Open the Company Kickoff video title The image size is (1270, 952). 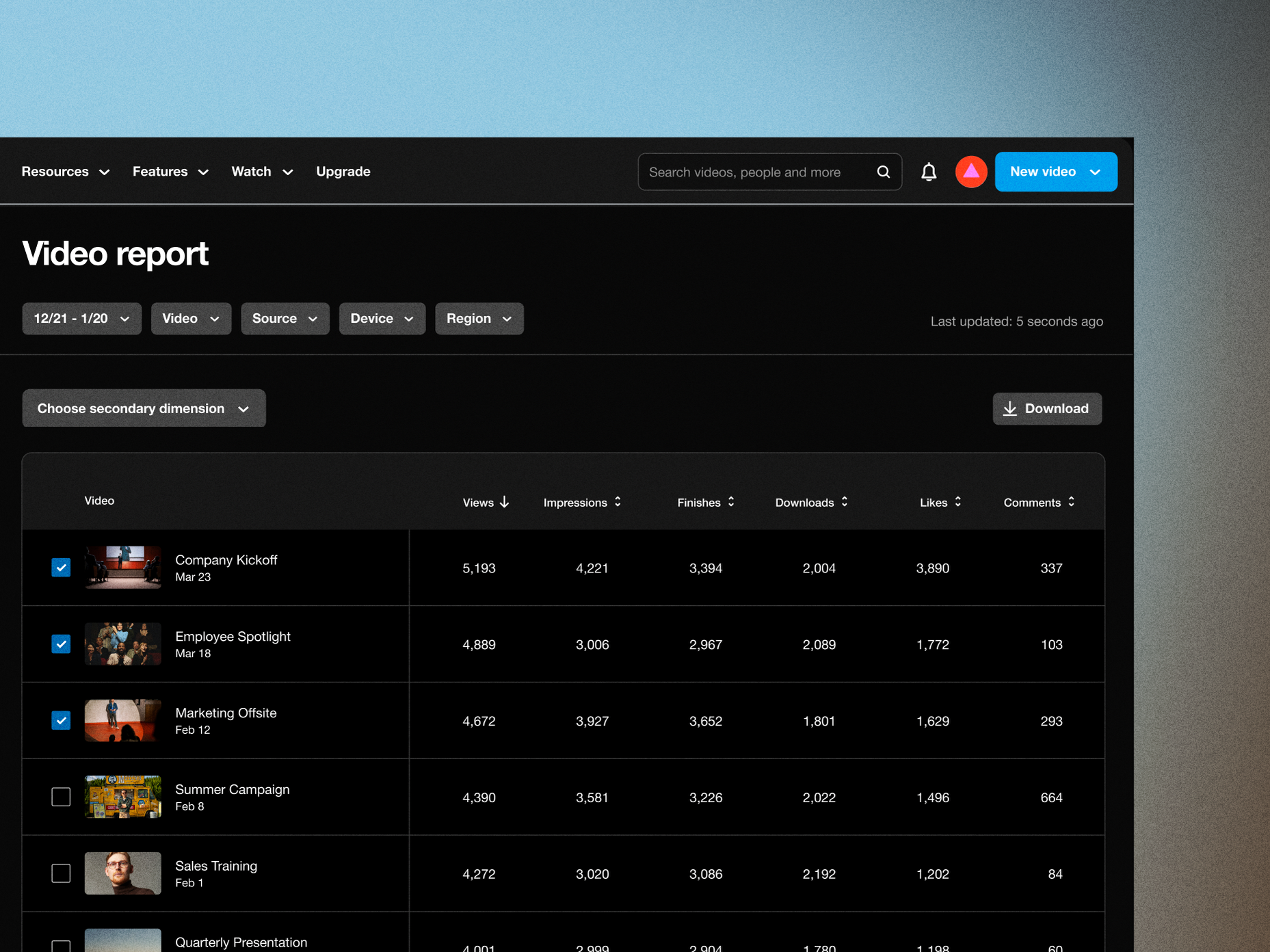(226, 560)
